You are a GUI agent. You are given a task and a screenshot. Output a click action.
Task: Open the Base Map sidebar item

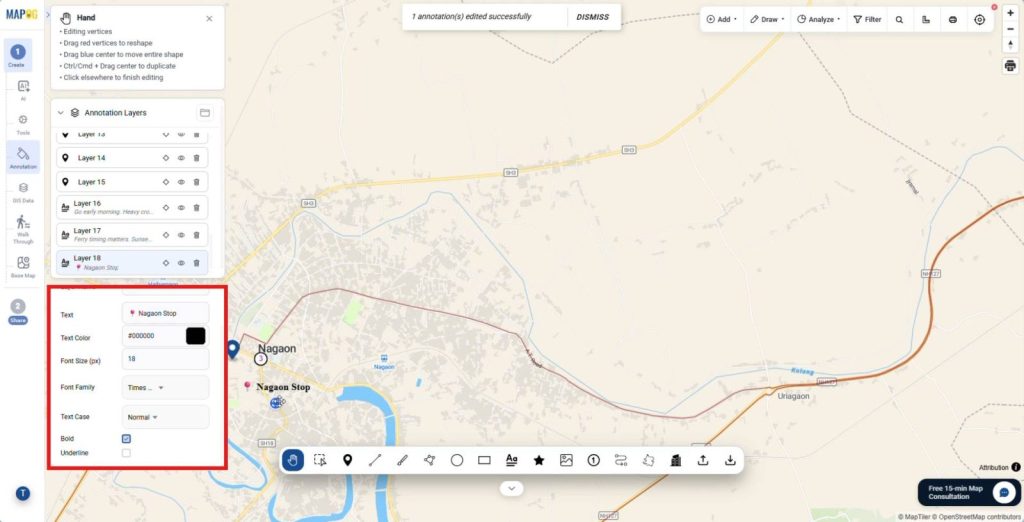[x=23, y=266]
